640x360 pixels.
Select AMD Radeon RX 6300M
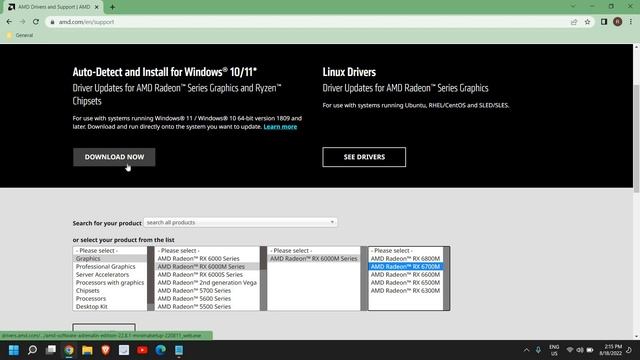pos(405,291)
